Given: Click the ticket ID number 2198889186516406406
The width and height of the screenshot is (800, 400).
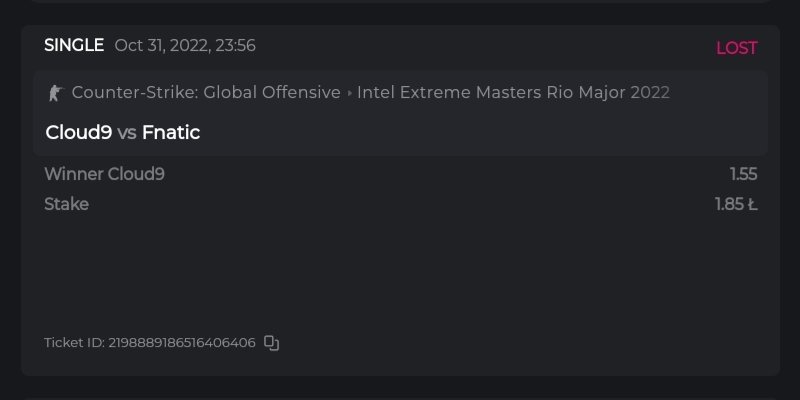Looking at the screenshot, I should pos(182,343).
